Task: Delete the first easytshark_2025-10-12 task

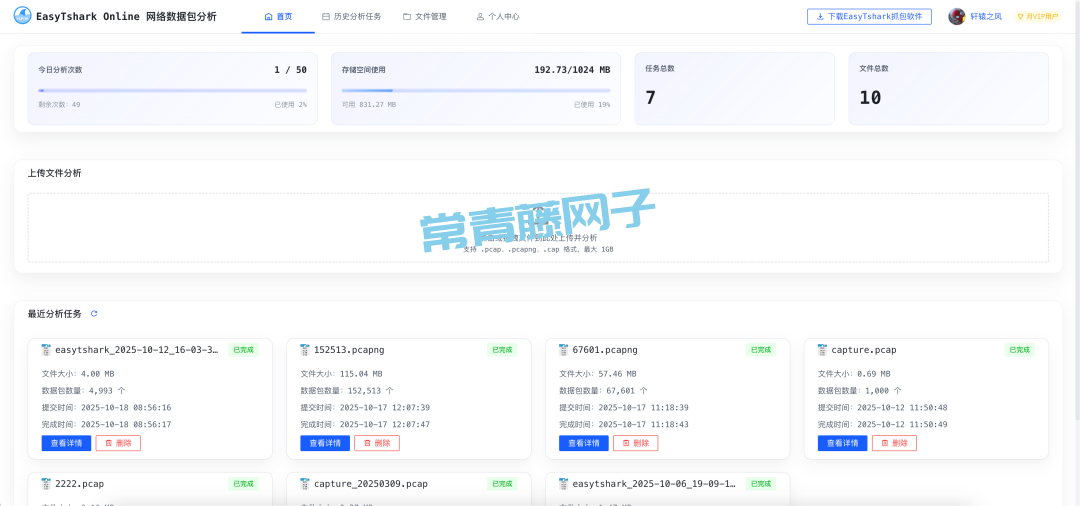Action: point(118,443)
